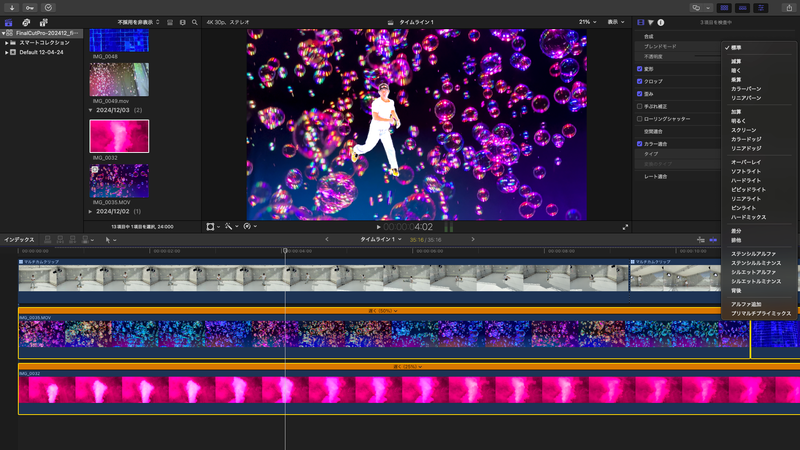Open the retime speedometer menu

point(250,227)
